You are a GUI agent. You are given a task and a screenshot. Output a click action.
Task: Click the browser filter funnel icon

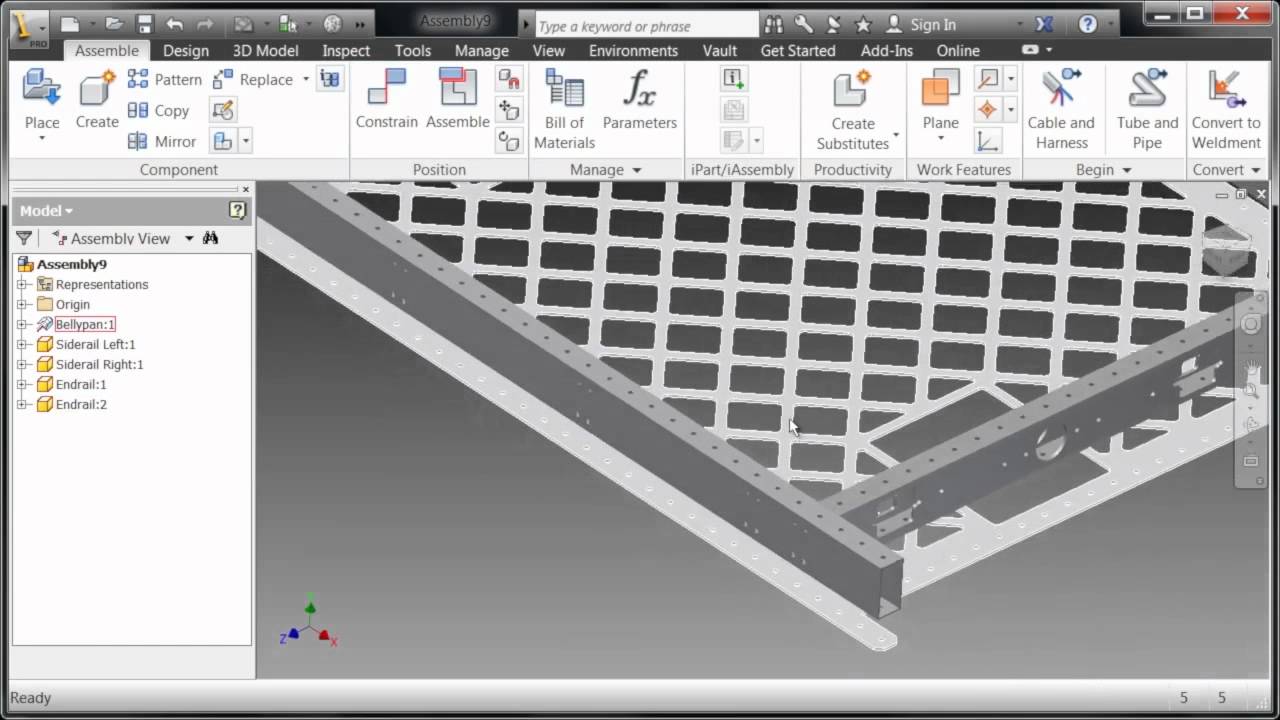point(24,238)
